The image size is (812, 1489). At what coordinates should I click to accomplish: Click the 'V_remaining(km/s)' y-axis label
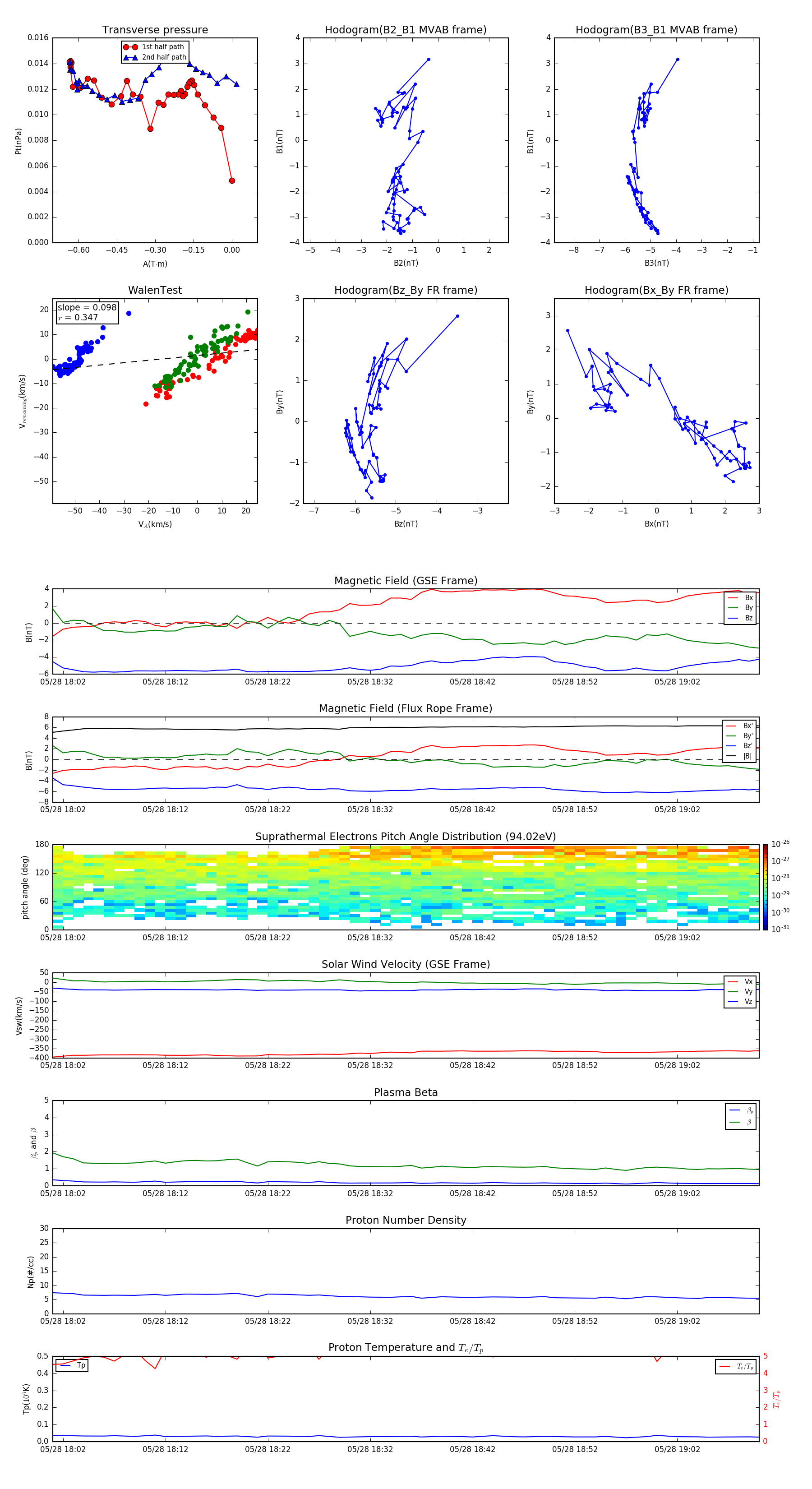pos(22,401)
